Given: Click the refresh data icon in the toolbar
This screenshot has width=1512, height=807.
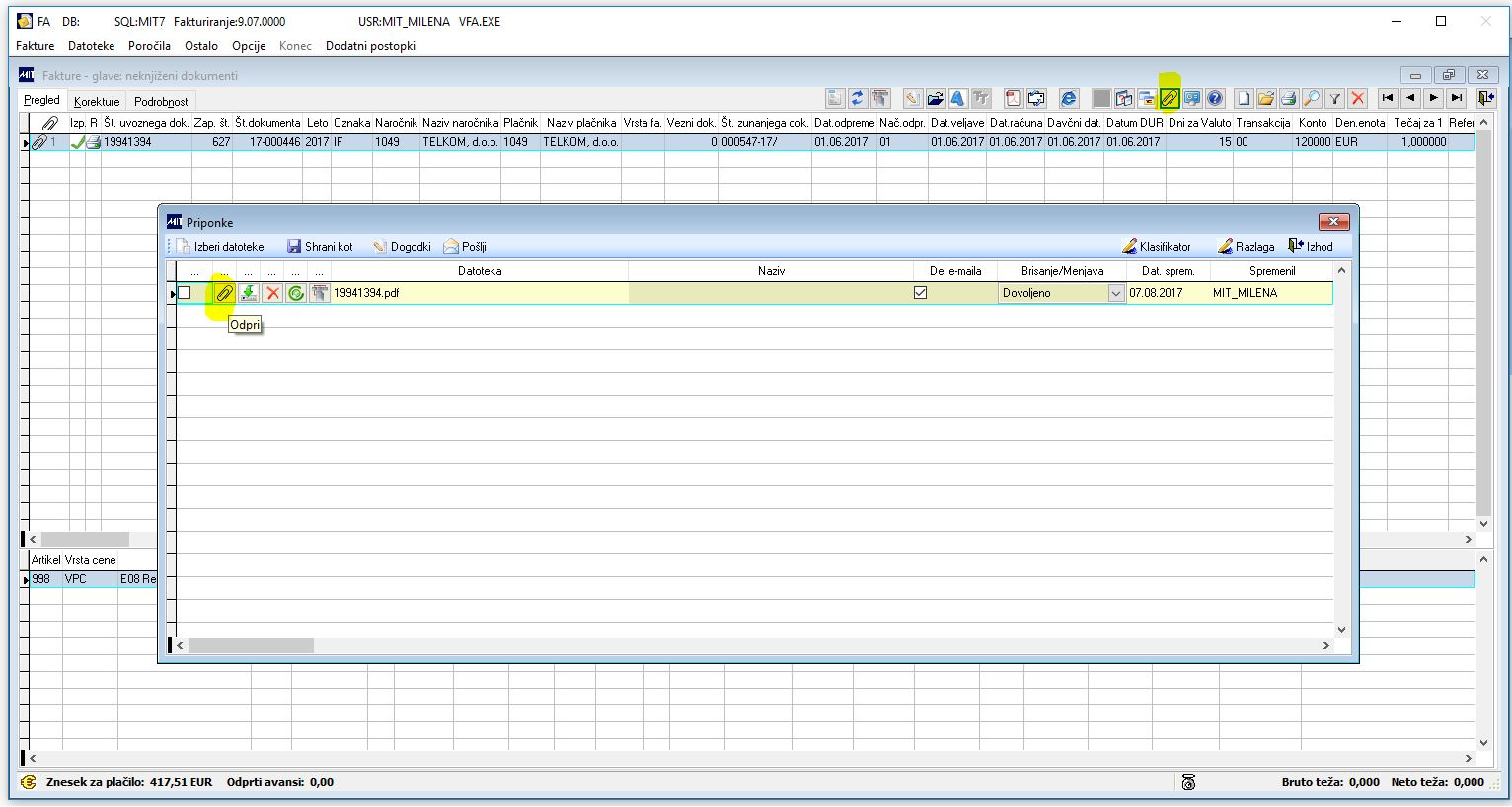Looking at the screenshot, I should pos(858,98).
